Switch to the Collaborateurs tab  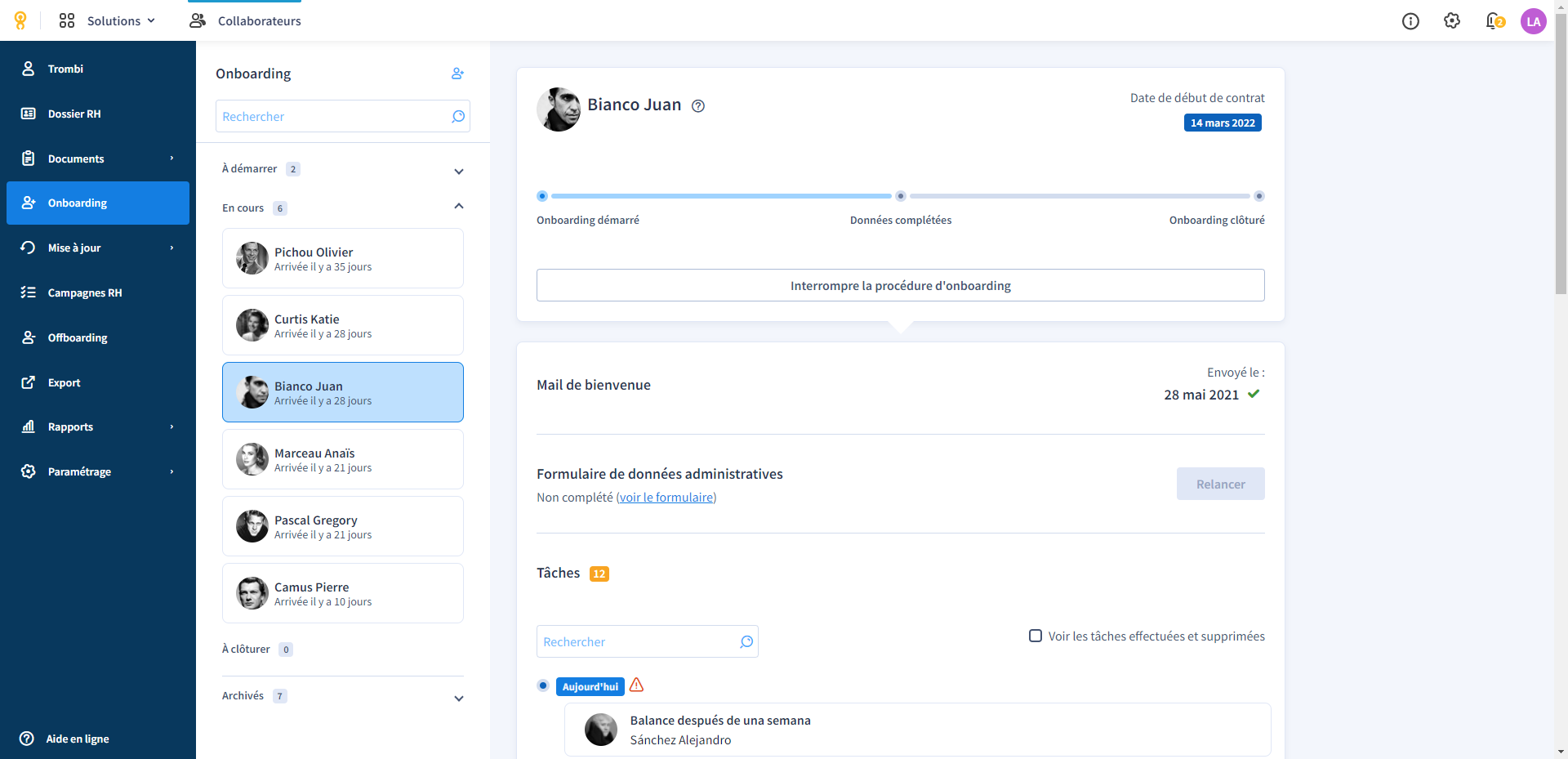pyautogui.click(x=245, y=20)
